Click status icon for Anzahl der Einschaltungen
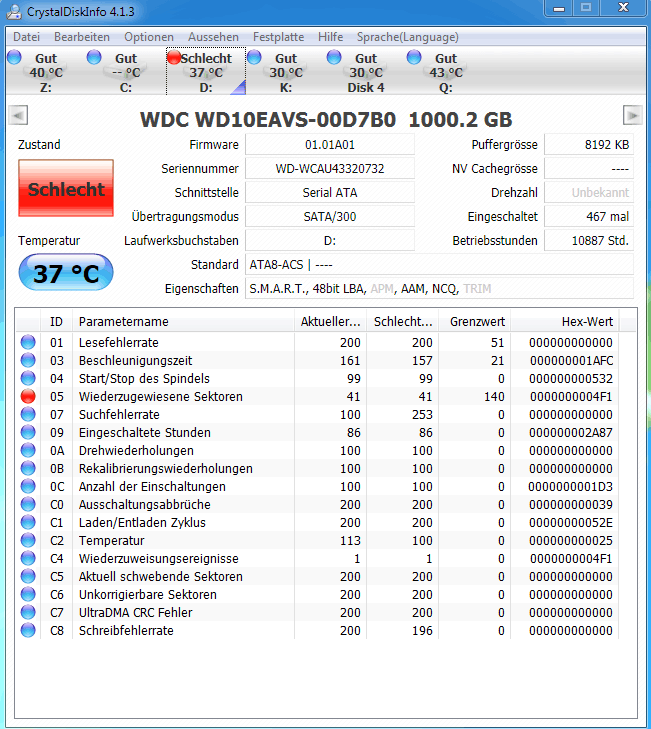651x729 pixels. click(x=28, y=486)
